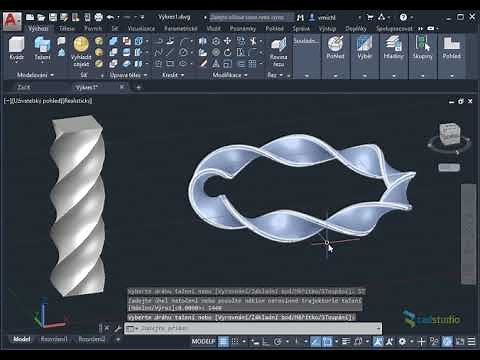Click the Autodesk App Store cart icon
Screen dimensions: 480x360
pyautogui.click(x=370, y=17)
